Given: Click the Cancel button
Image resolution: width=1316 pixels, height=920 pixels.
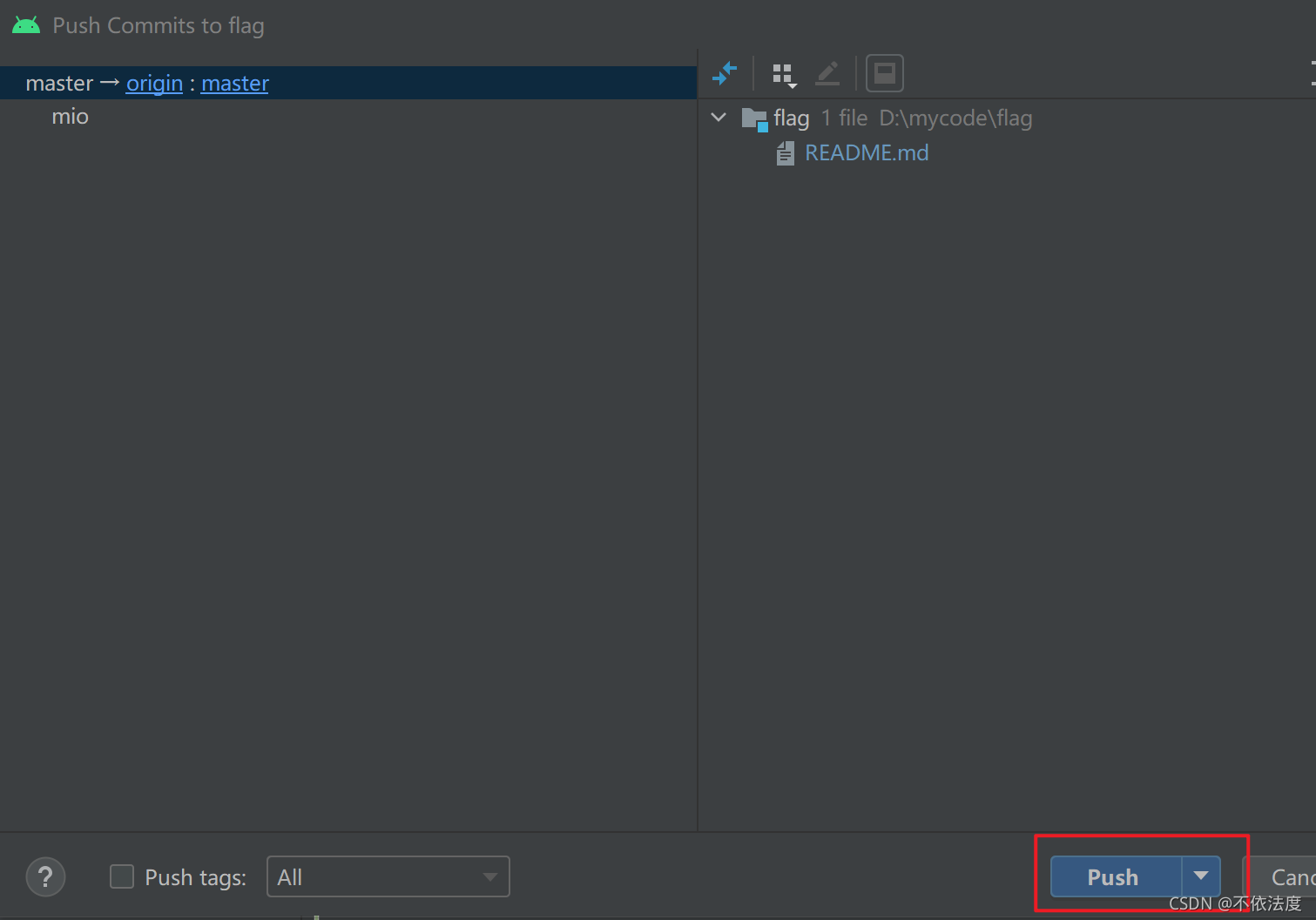Looking at the screenshot, I should point(1282,876).
